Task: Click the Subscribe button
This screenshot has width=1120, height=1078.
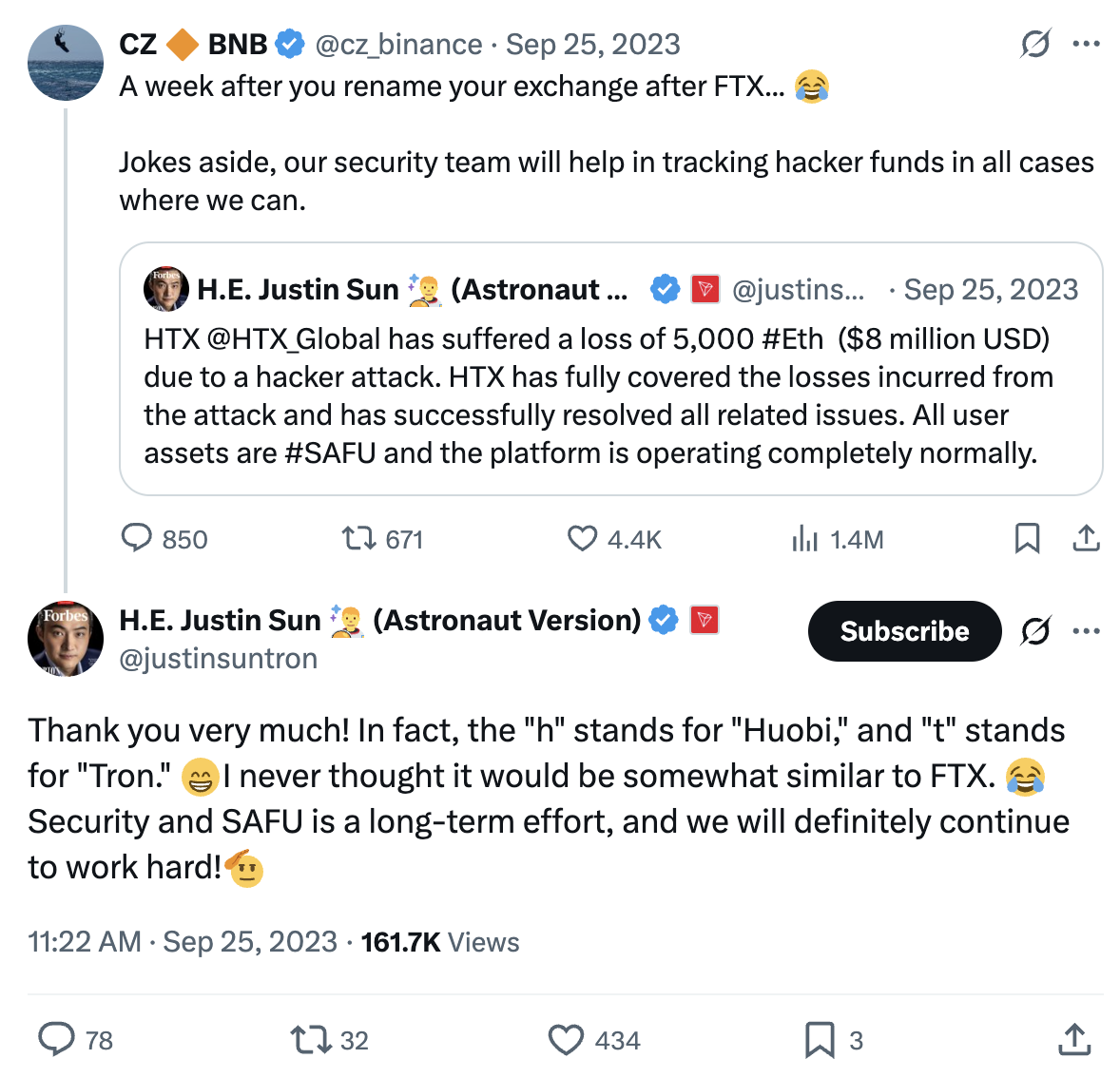Action: pos(904,631)
